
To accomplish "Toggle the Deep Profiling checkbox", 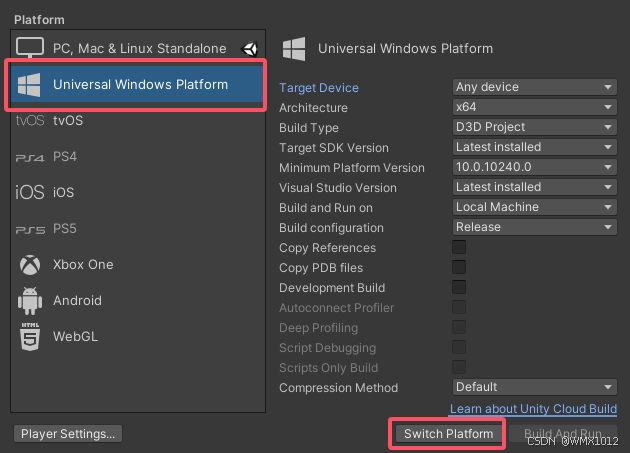I will [x=459, y=328].
